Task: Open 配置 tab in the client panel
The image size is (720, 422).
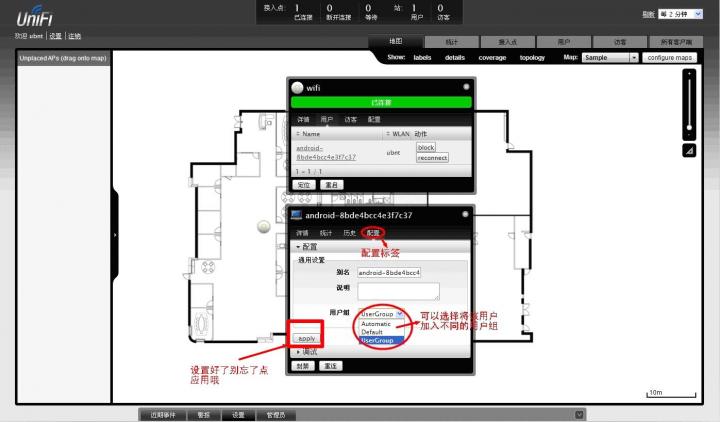Action: [373, 233]
